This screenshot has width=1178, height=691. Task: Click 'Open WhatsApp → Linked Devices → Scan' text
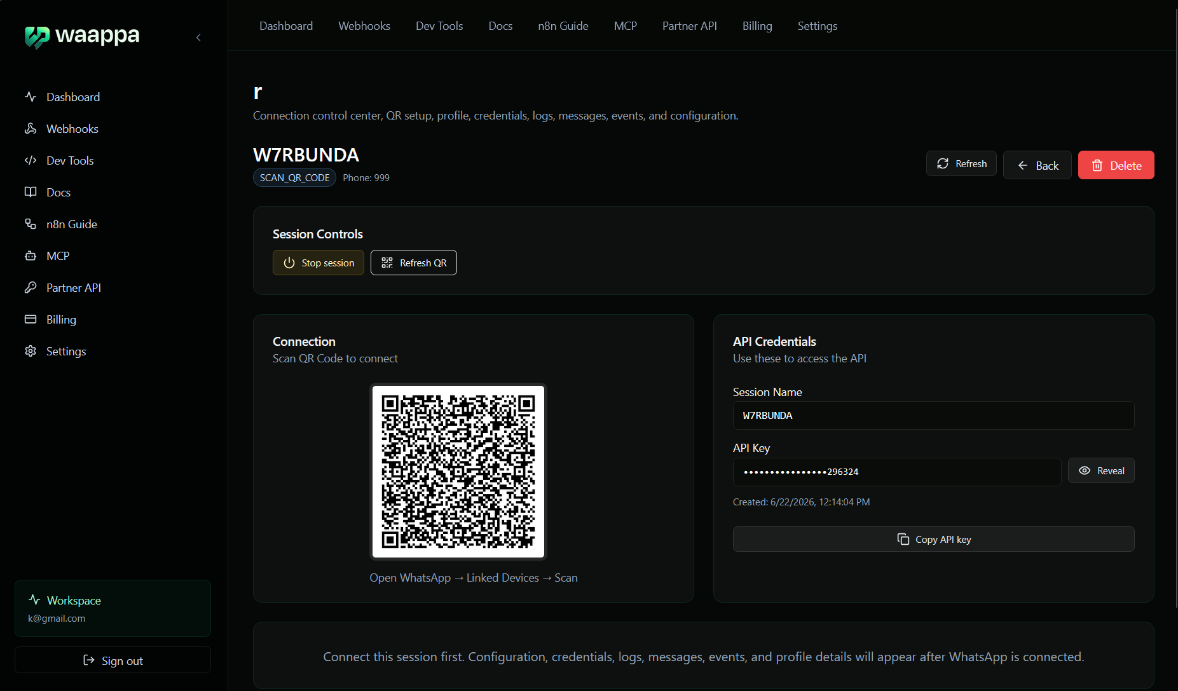(x=473, y=578)
